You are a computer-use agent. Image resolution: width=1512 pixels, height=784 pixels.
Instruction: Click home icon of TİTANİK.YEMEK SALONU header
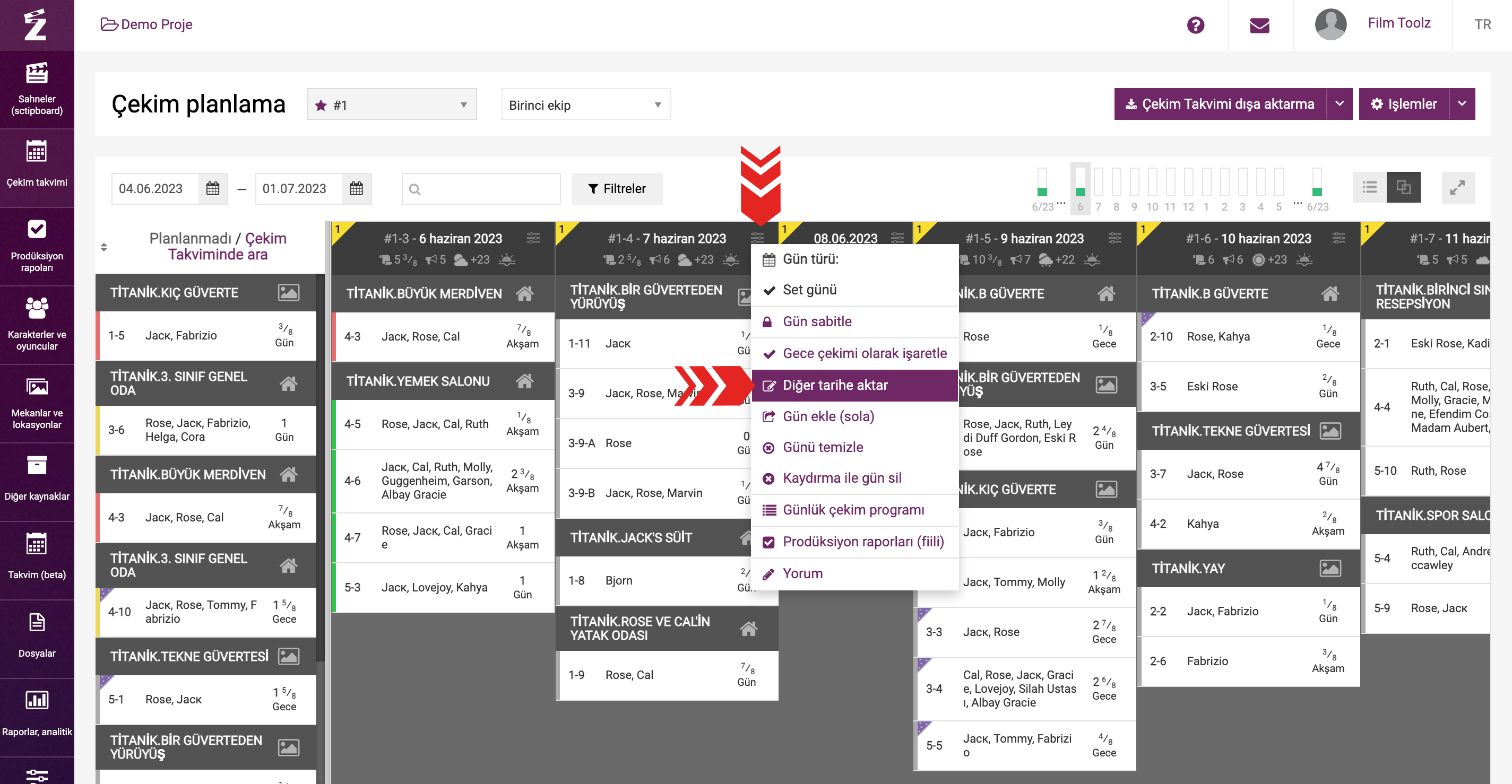525,381
